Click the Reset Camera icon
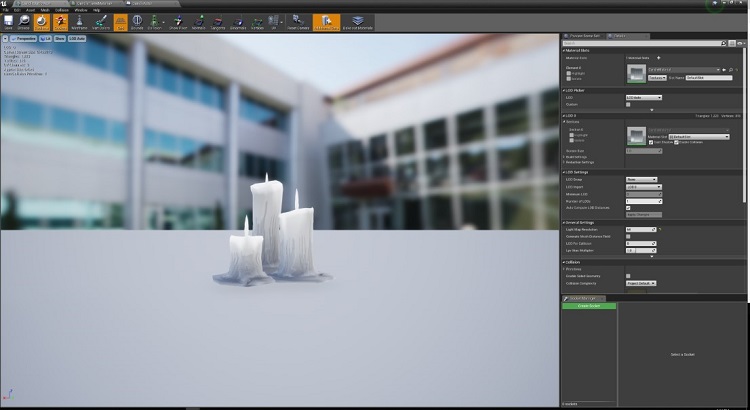 [298, 21]
